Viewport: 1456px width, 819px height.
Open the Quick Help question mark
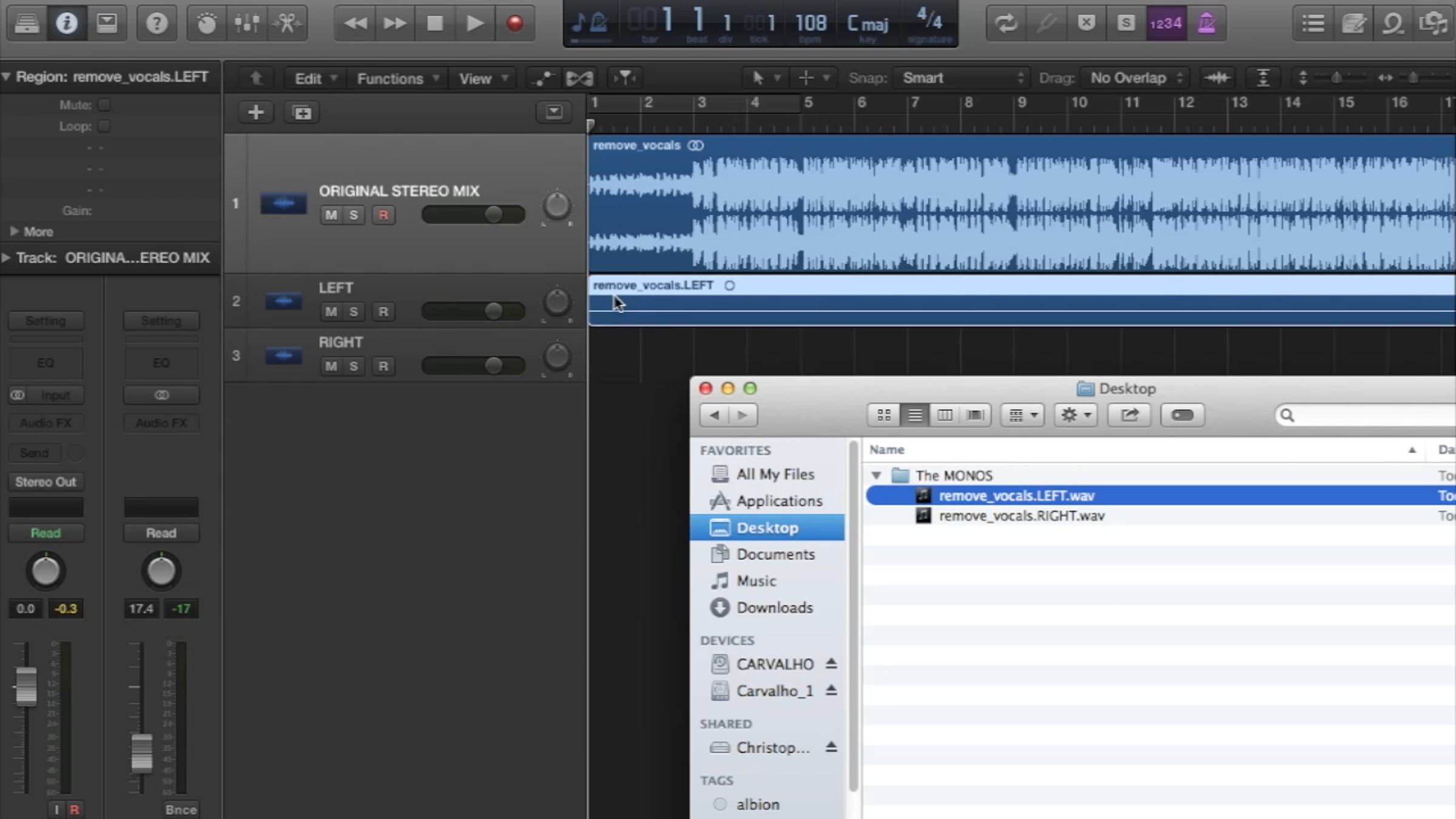coord(157,23)
